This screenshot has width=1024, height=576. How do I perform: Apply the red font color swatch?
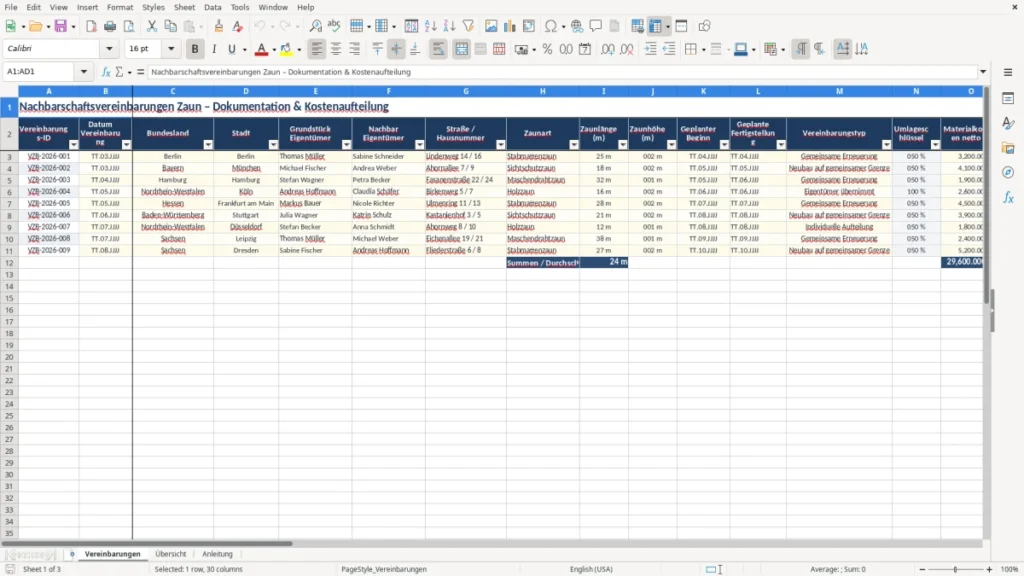coord(261,49)
